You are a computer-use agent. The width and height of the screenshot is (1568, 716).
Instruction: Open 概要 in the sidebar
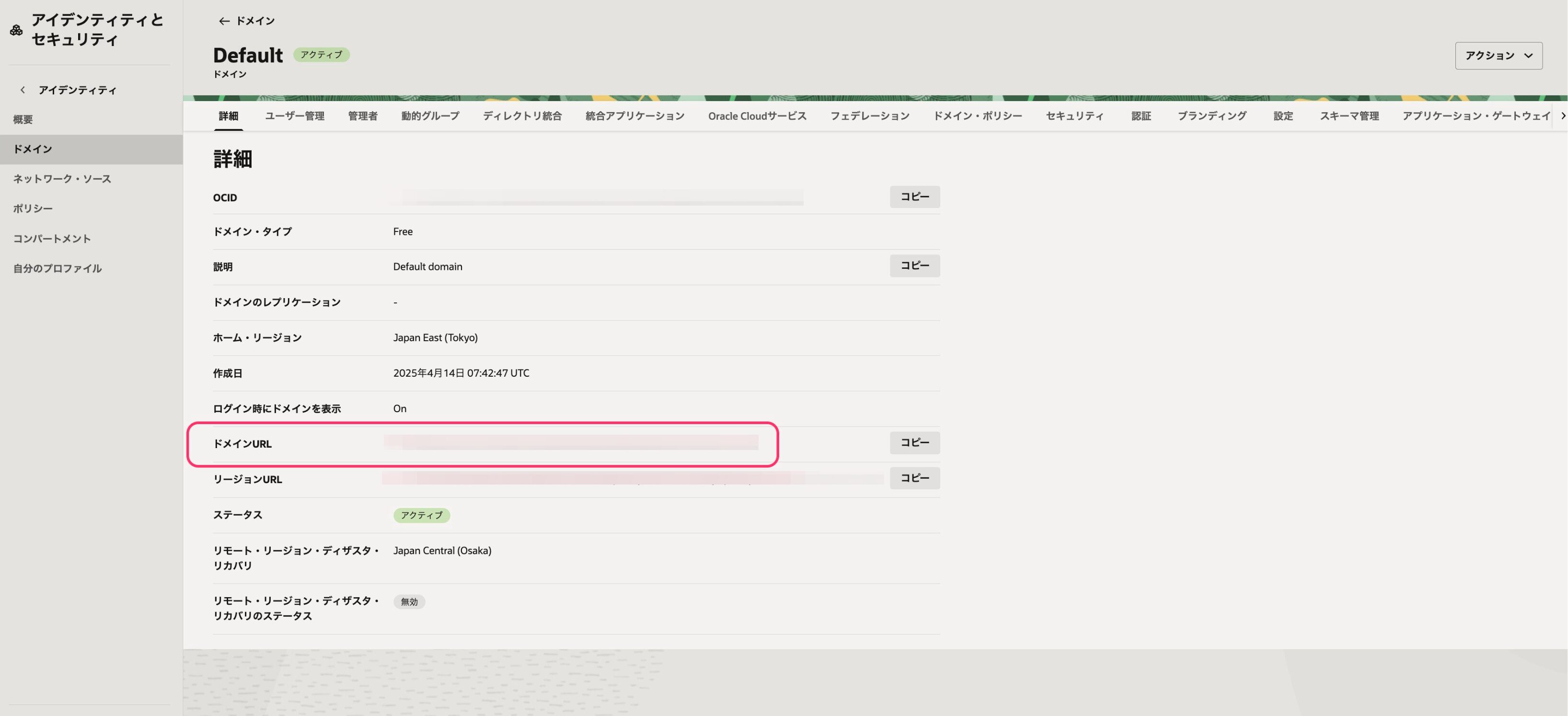click(x=23, y=119)
